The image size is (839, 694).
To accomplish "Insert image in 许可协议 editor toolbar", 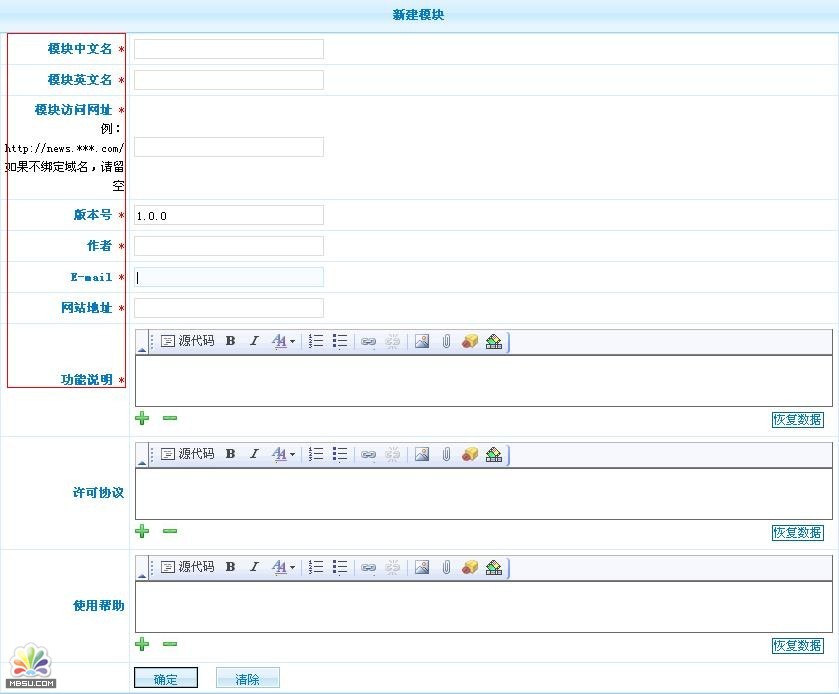I will [x=422, y=454].
